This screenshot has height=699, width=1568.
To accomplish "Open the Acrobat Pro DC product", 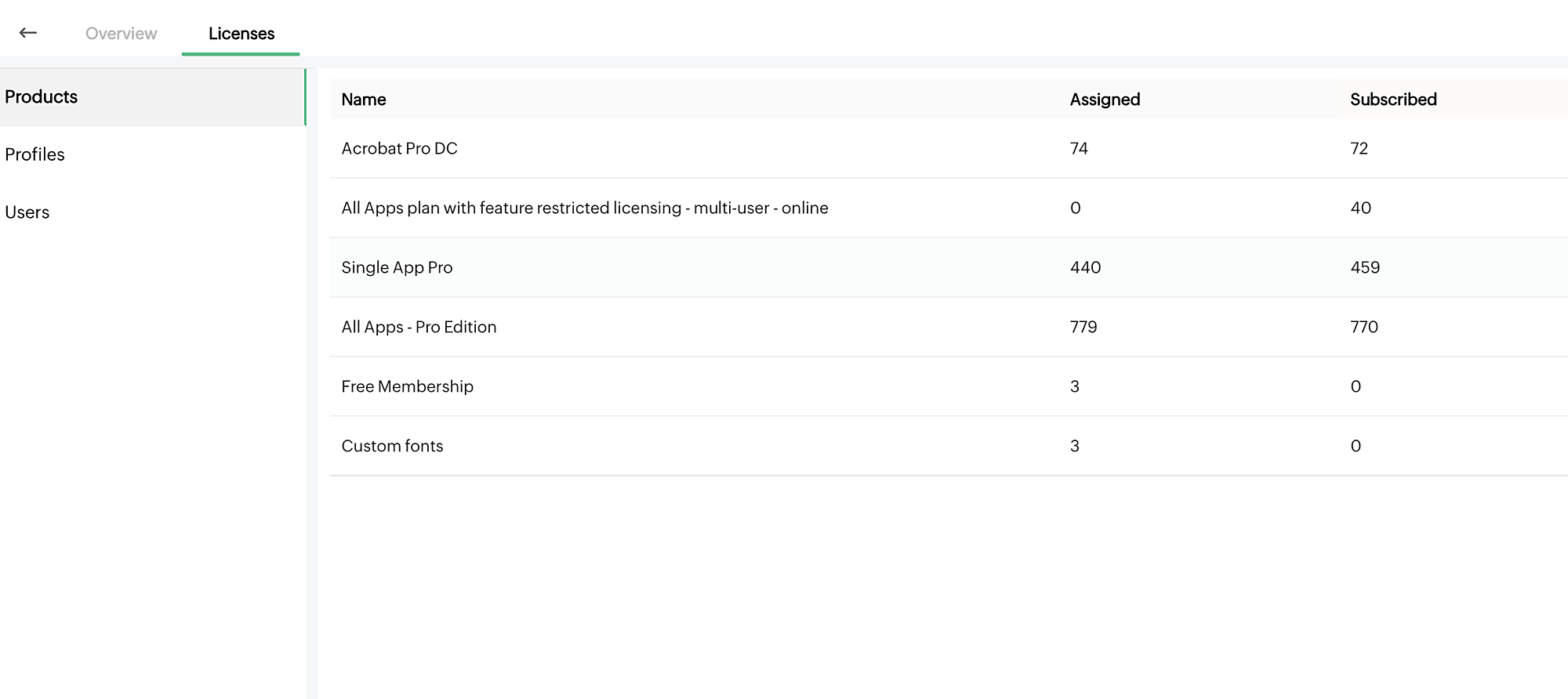I will pyautogui.click(x=400, y=149).
